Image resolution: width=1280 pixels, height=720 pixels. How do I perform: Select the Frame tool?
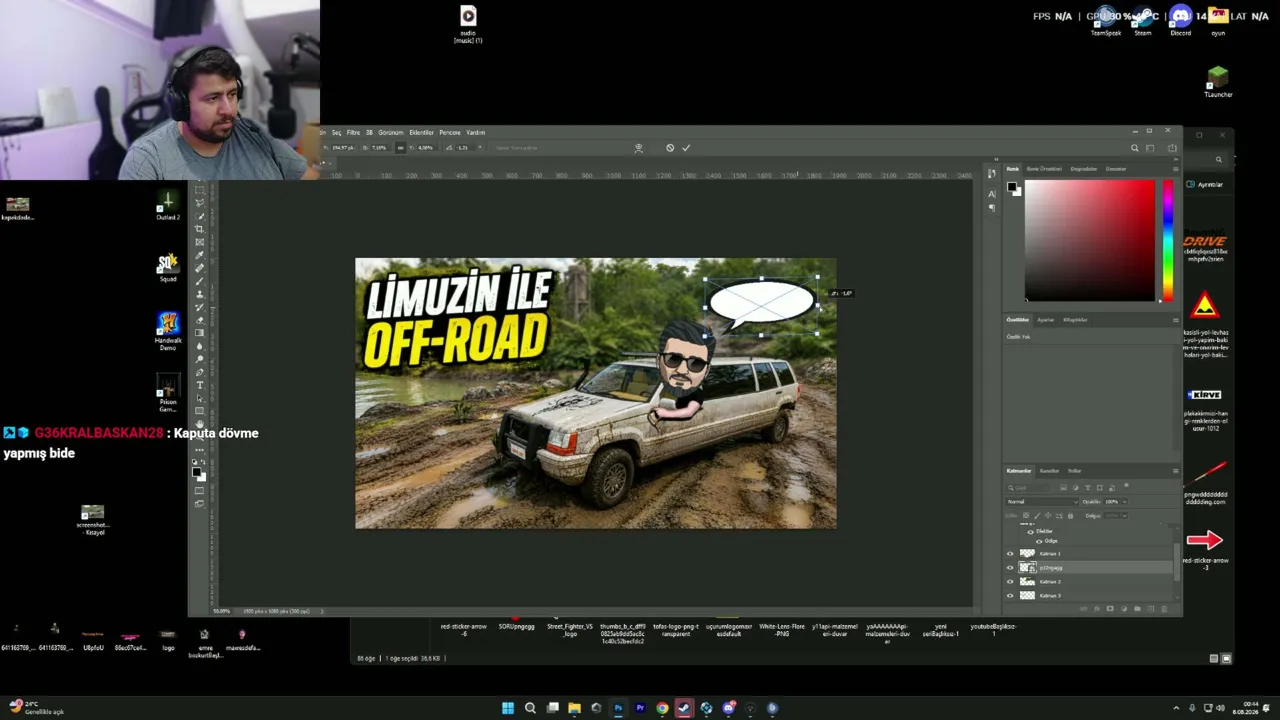coord(200,242)
